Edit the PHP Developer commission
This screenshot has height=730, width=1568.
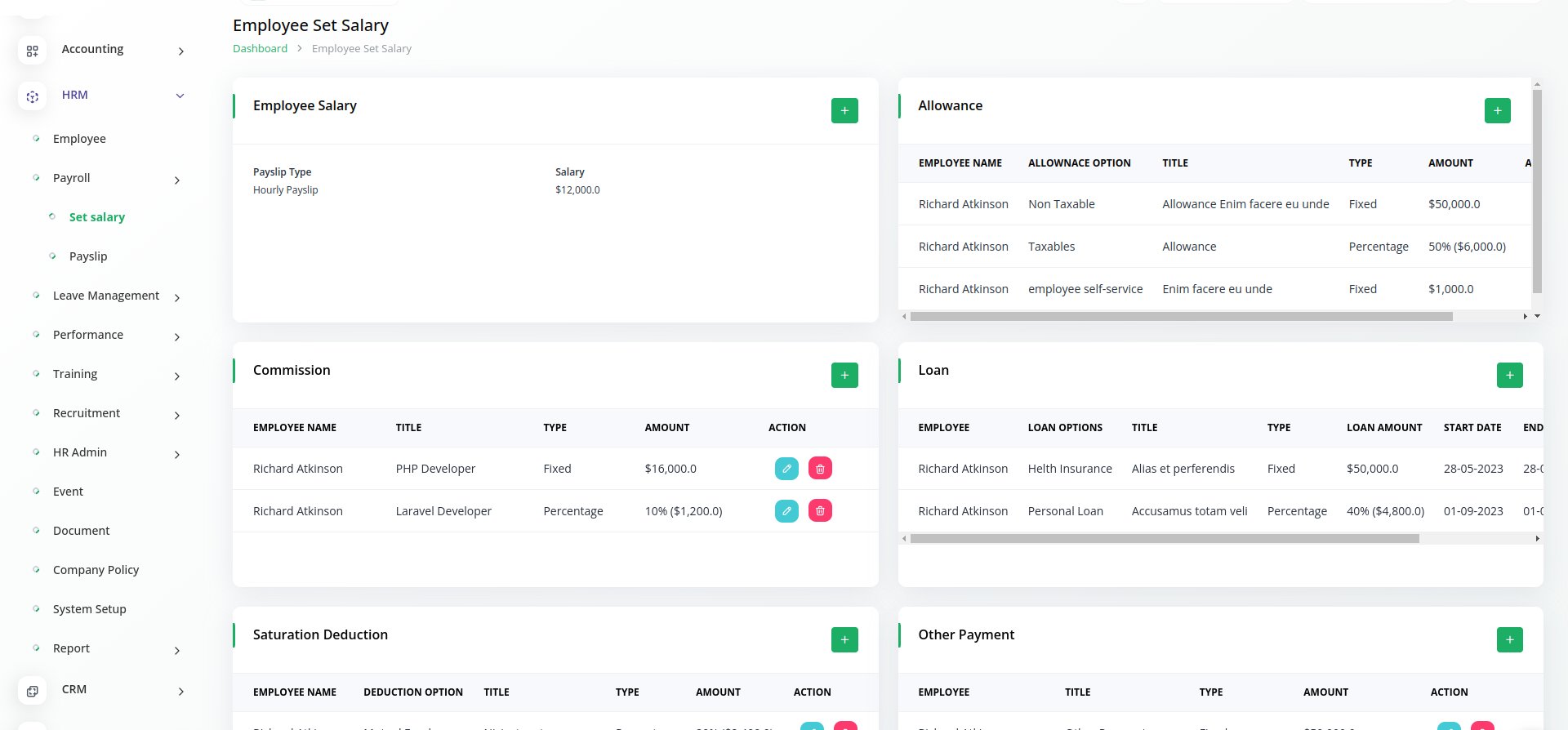coord(786,469)
